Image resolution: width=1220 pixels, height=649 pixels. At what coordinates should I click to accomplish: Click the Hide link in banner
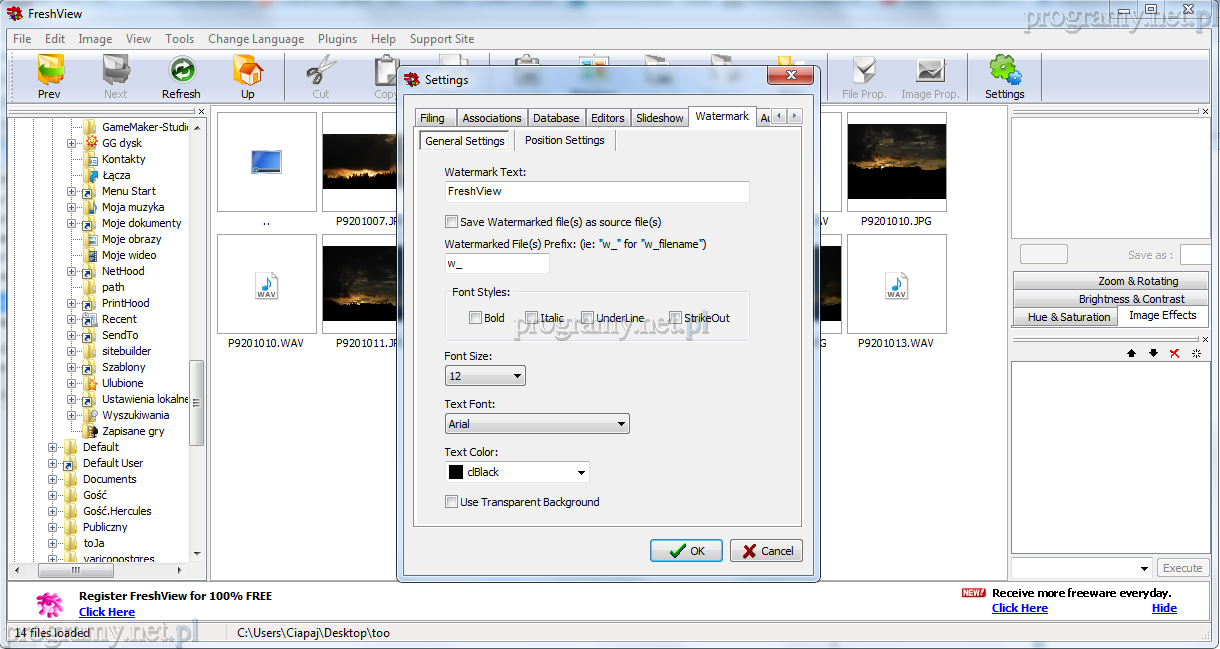[x=1164, y=608]
